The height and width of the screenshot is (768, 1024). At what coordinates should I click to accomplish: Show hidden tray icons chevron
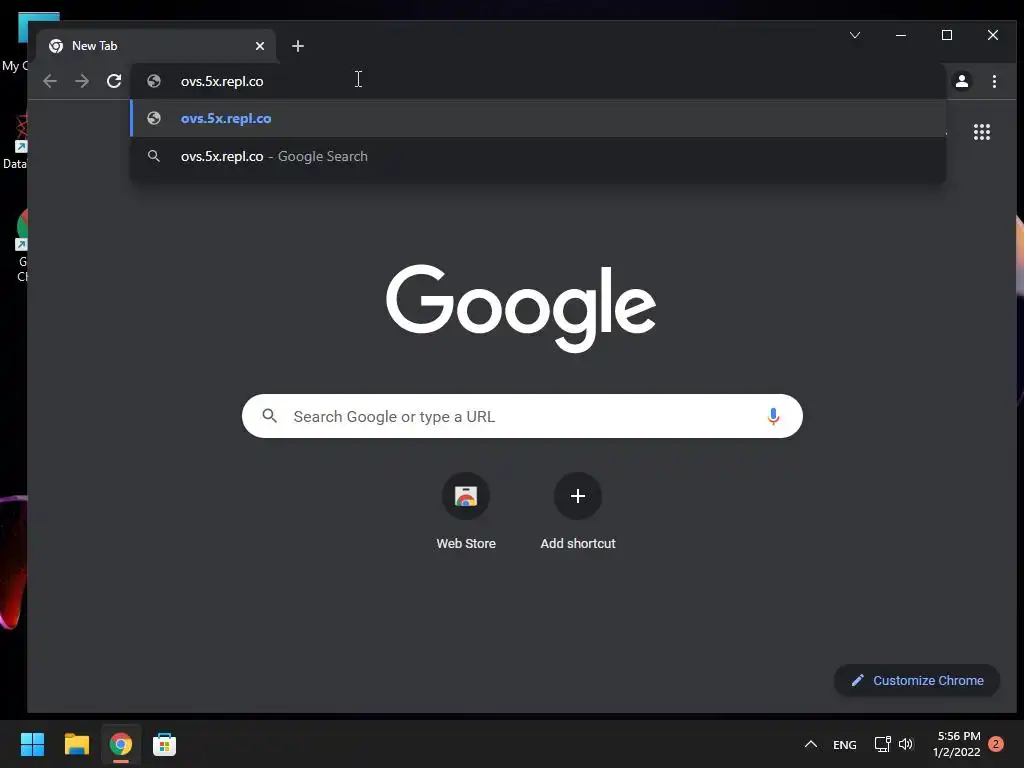coord(810,744)
